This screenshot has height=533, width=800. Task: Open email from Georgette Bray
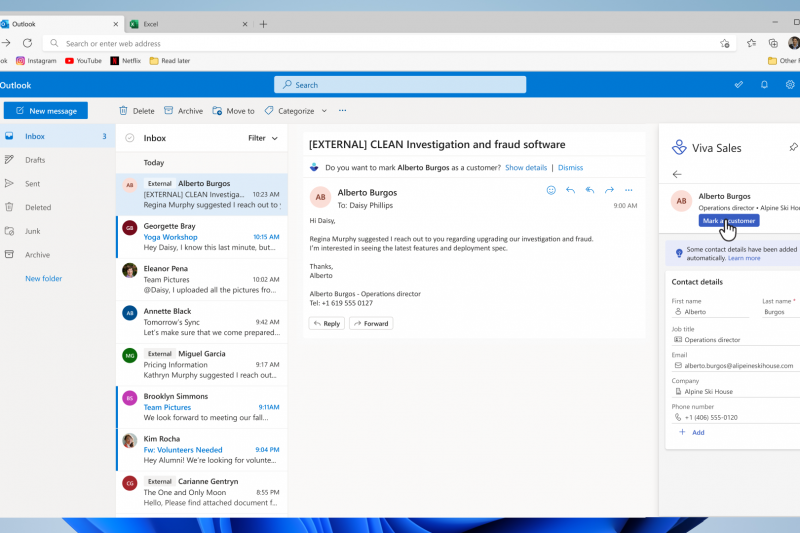tap(202, 237)
